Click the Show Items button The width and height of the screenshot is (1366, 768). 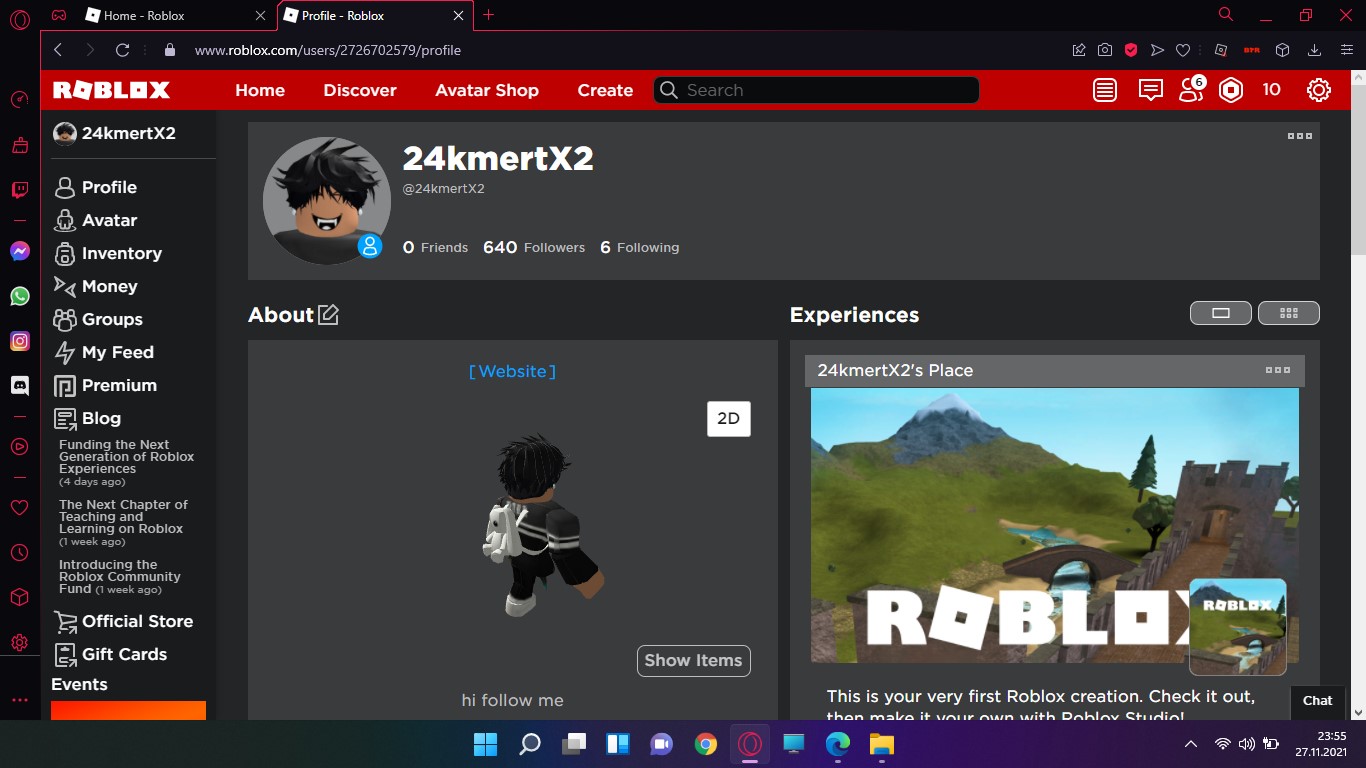coord(694,660)
